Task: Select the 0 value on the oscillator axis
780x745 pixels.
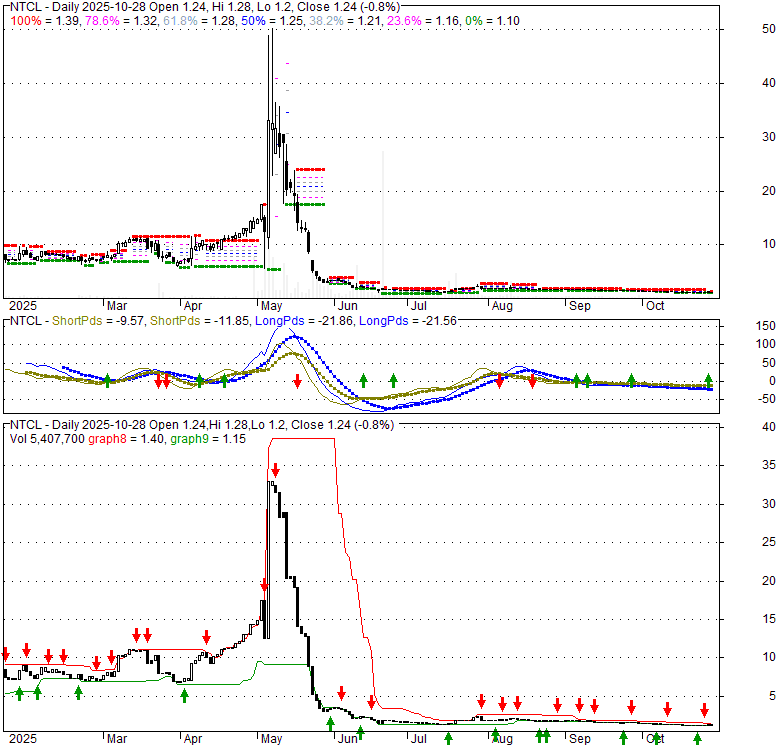Action: coord(772,381)
